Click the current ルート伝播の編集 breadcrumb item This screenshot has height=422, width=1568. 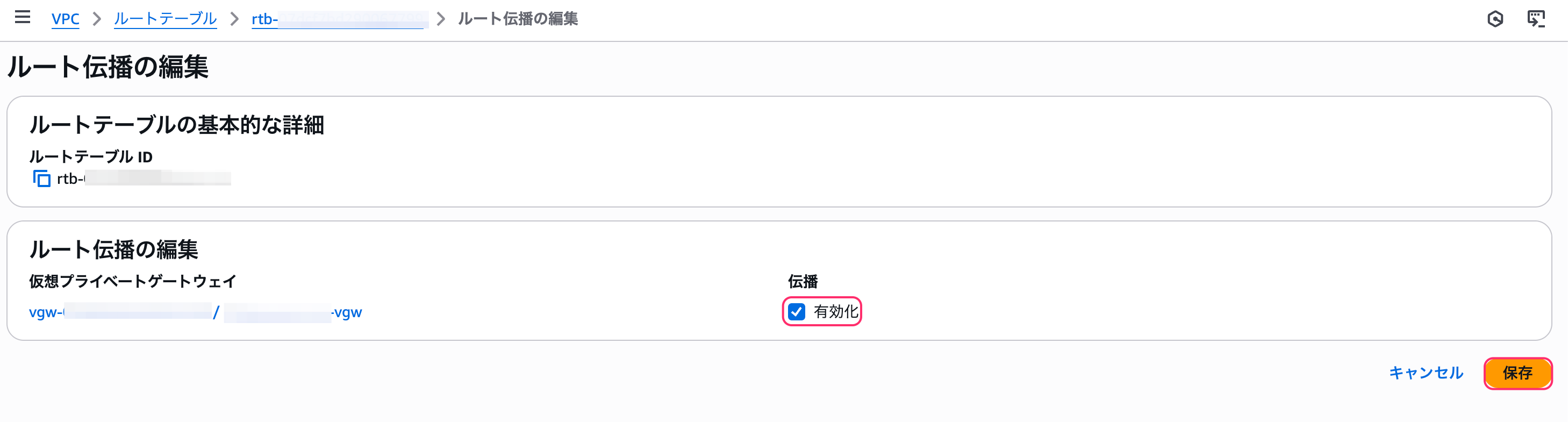(518, 19)
